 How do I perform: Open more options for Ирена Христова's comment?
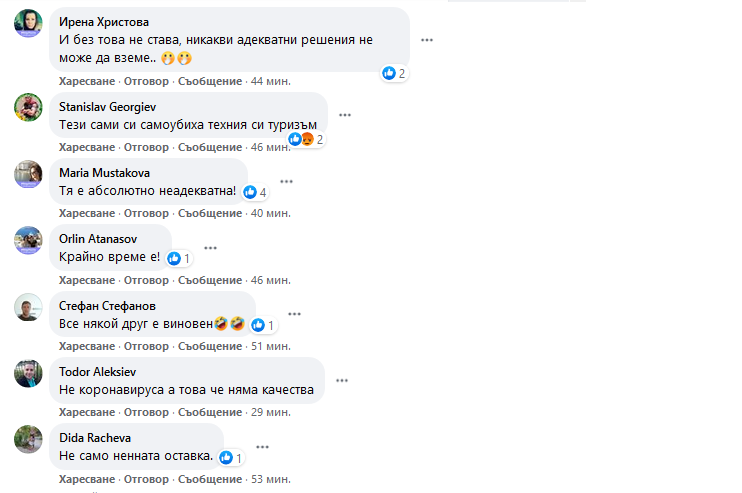(427, 40)
